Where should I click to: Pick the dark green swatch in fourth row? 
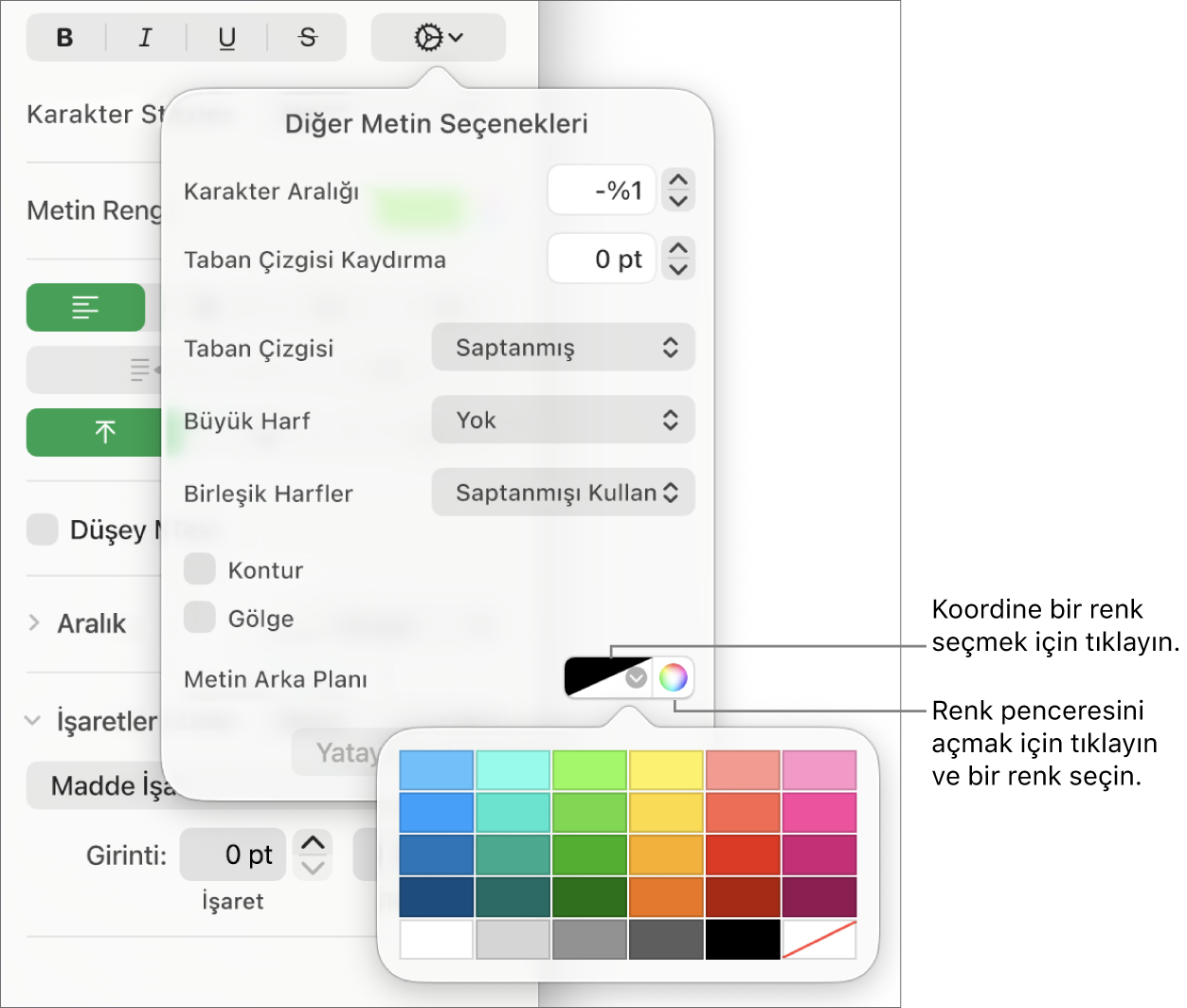[590, 897]
